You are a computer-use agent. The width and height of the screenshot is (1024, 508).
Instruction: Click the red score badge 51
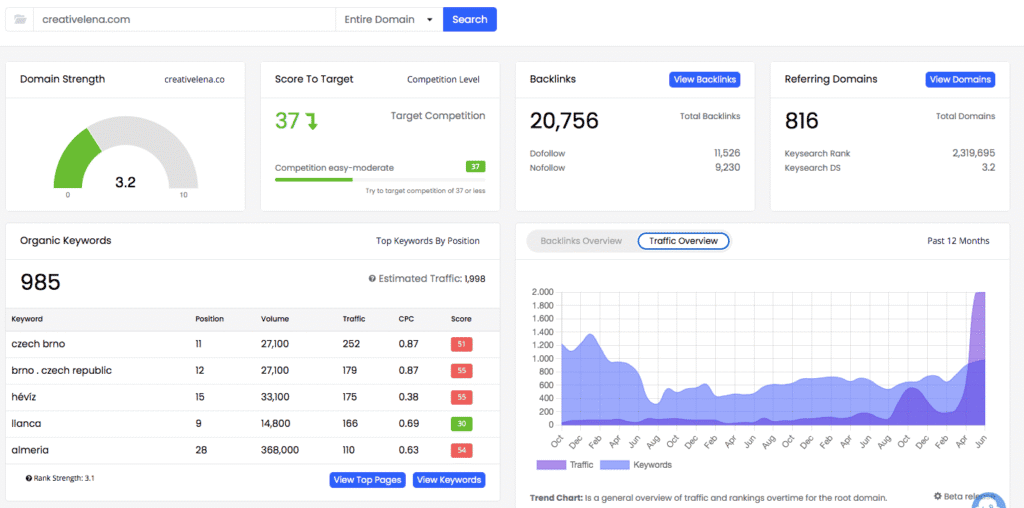(x=462, y=344)
